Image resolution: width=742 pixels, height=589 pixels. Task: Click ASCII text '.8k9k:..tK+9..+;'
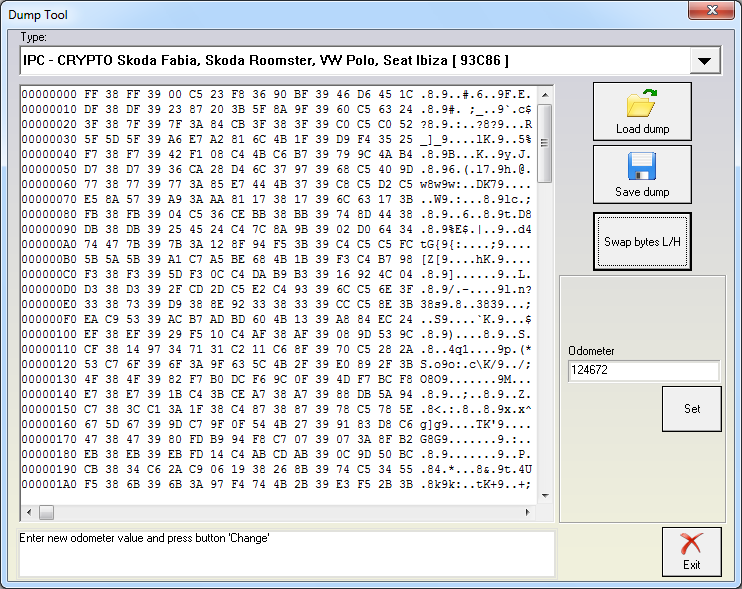pos(476,484)
